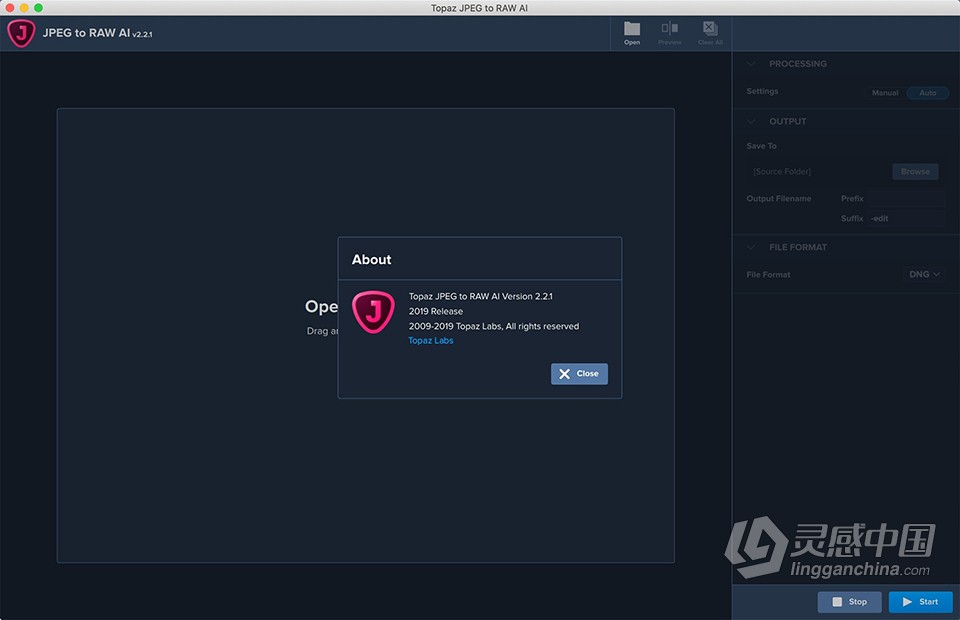Screen dimensions: 960x620
Task: Click the "2019 Release" text
Action: (436, 312)
